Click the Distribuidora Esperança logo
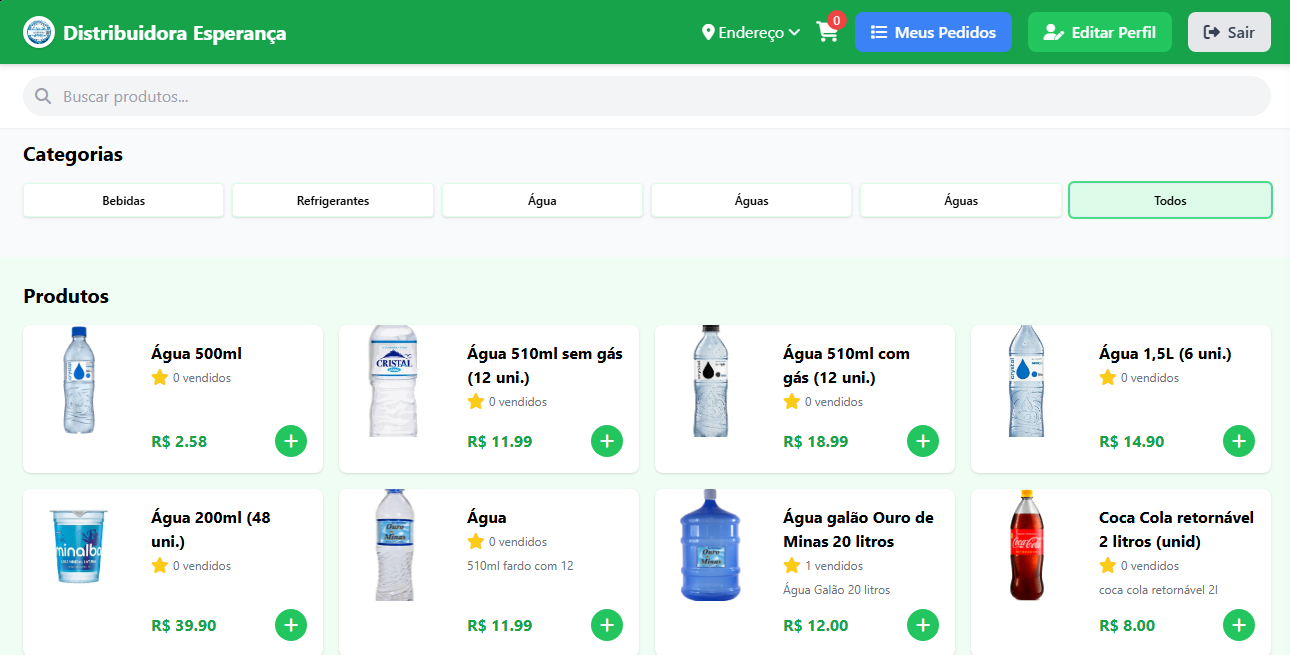This screenshot has width=1290, height=655. coord(39,32)
